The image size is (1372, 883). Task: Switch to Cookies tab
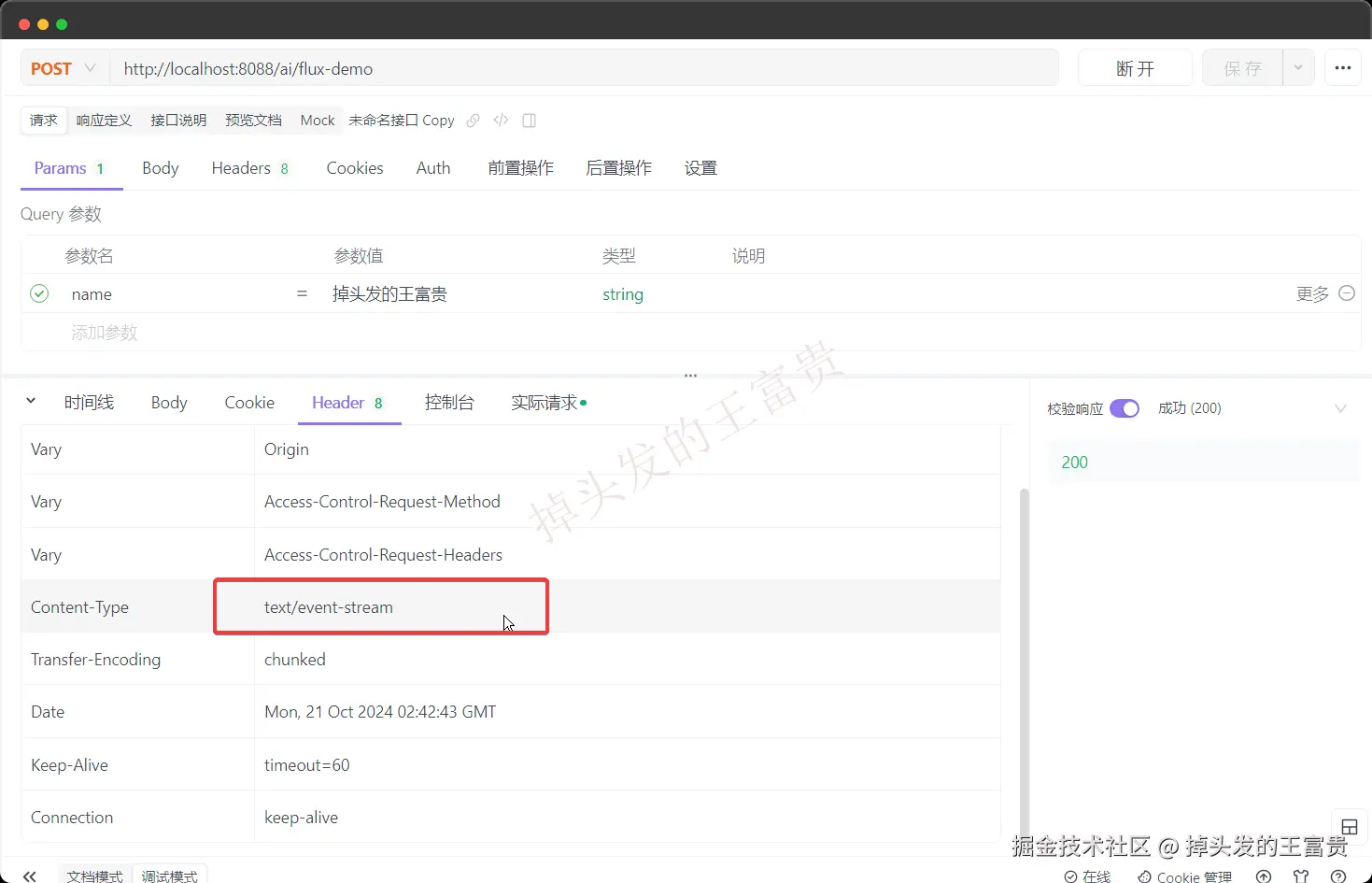pos(355,168)
